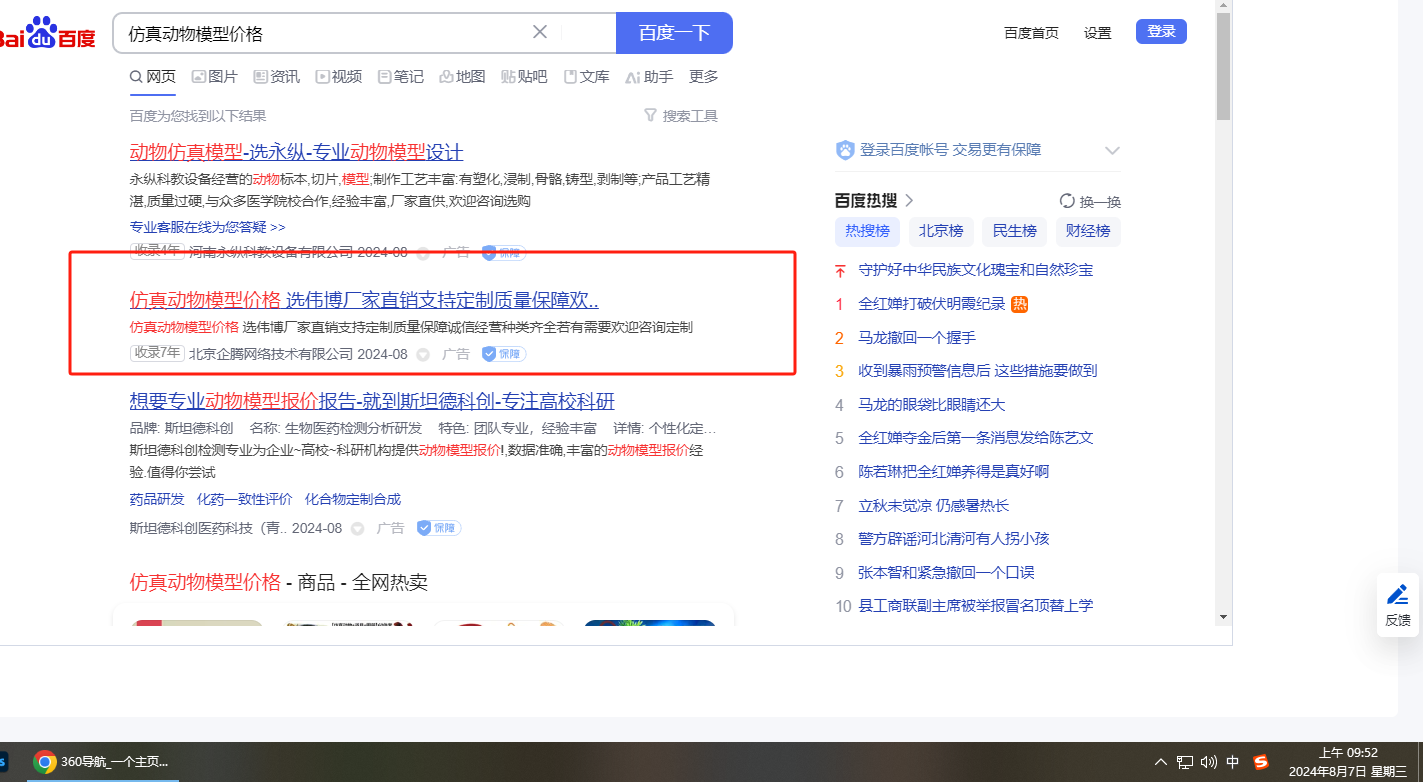Switch to the 贴吧 tab
1423x782 pixels.
525,77
